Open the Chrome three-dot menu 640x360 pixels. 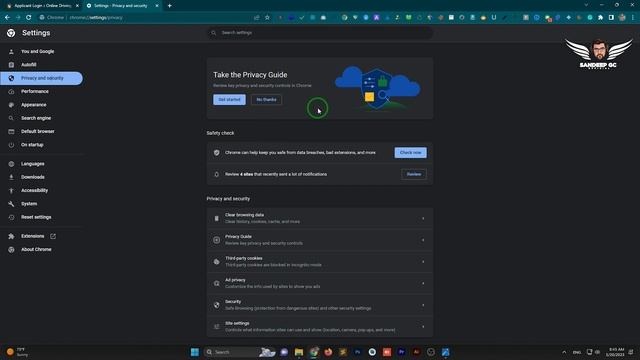click(x=633, y=18)
